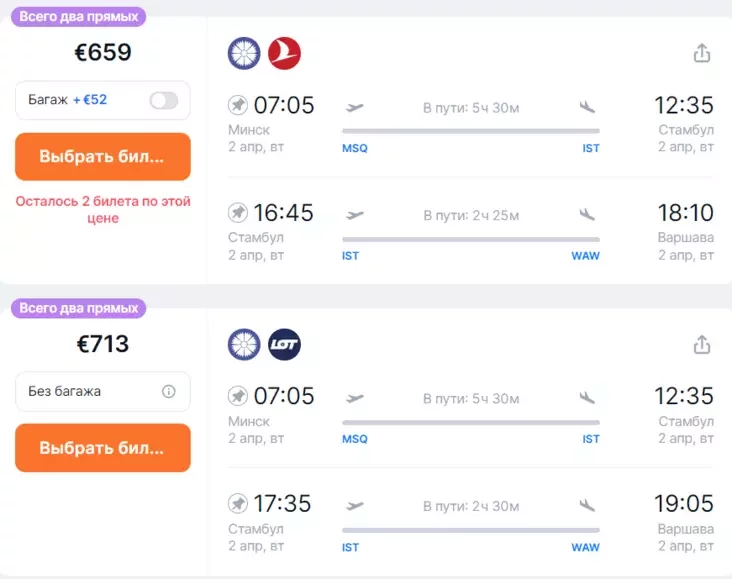Click the pin icon next to 16:45
The image size is (732, 579).
(238, 213)
